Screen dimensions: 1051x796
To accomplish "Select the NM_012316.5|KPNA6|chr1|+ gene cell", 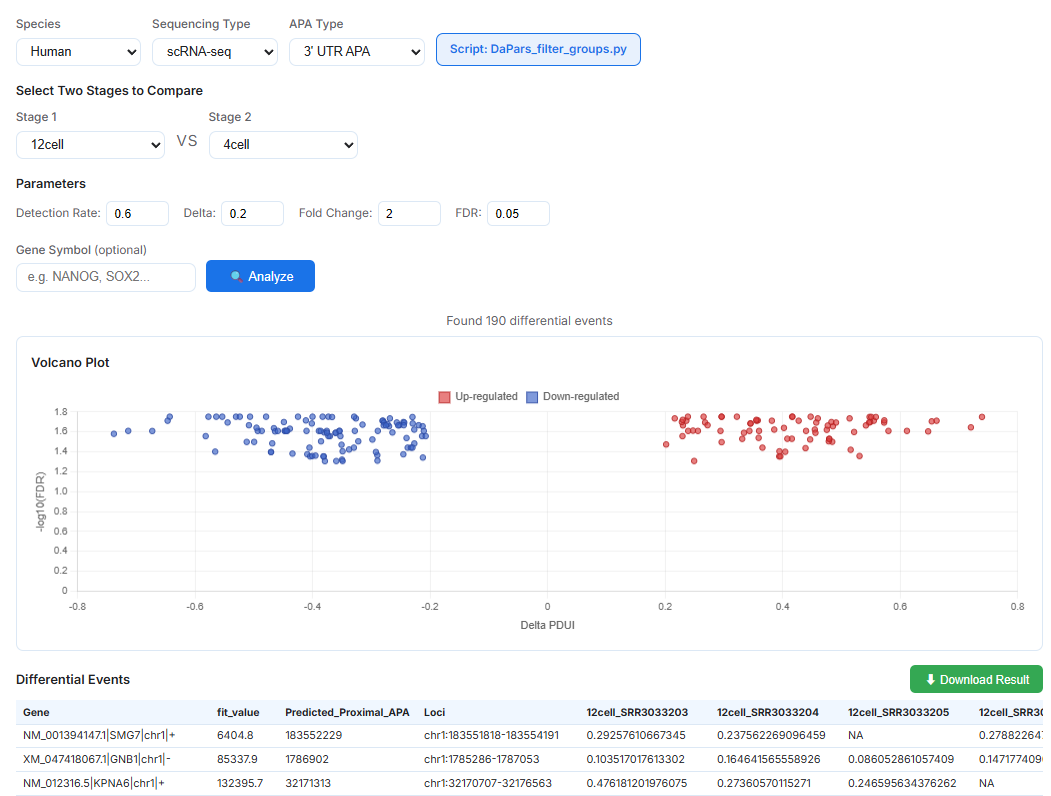I will click(94, 783).
